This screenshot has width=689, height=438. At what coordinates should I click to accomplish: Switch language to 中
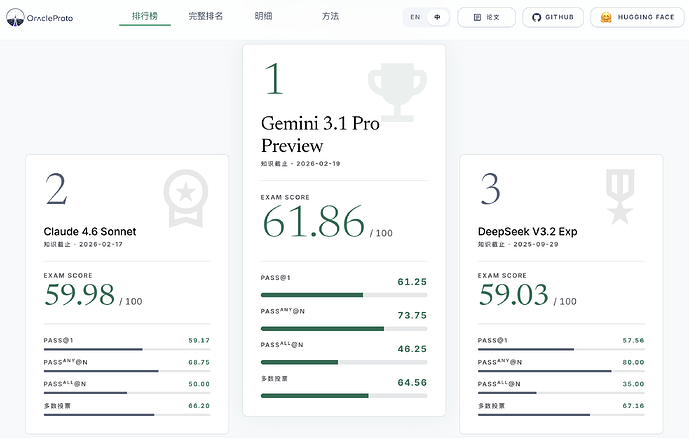[437, 17]
